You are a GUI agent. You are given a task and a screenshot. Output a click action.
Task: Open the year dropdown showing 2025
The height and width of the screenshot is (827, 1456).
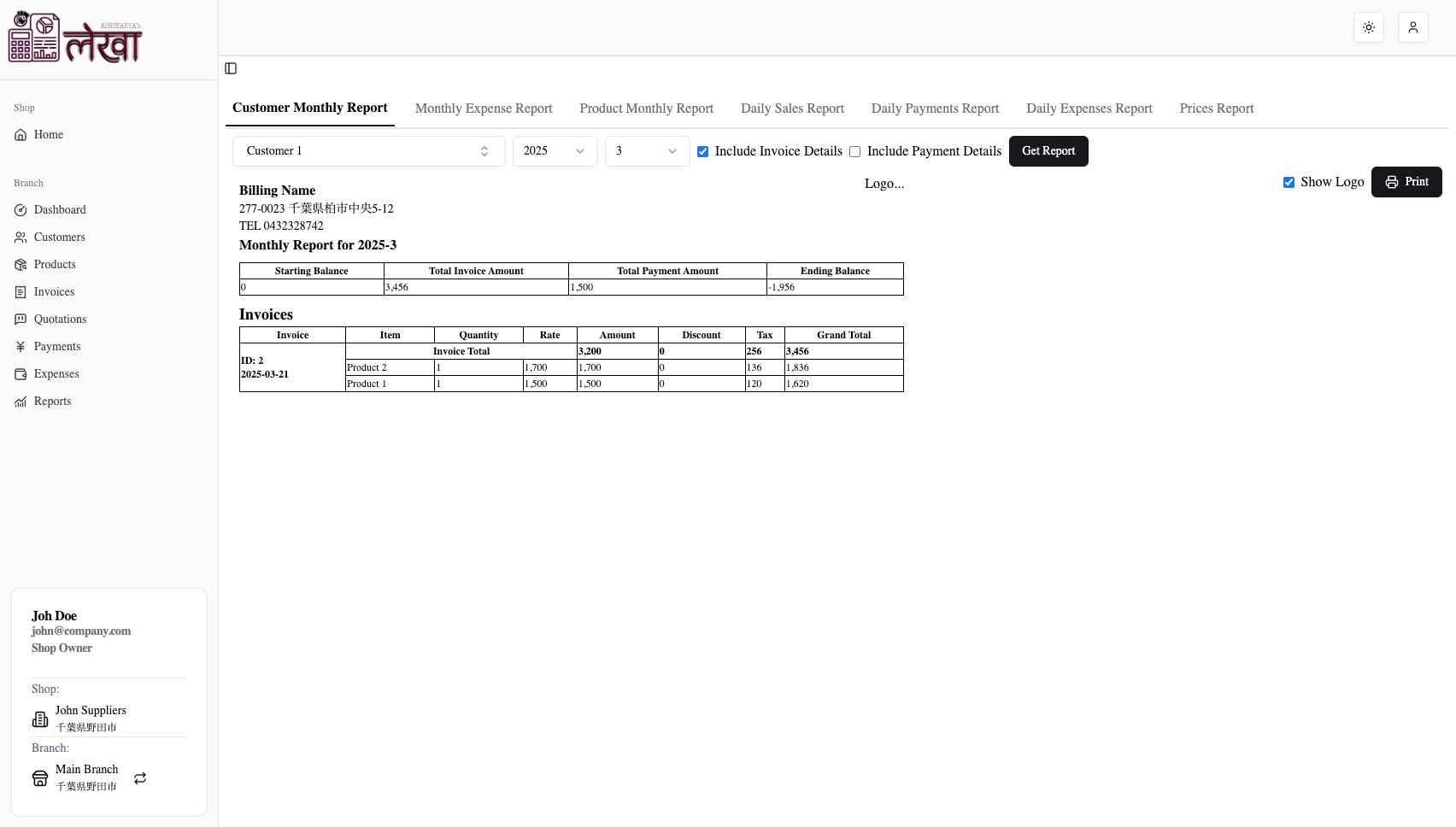555,150
